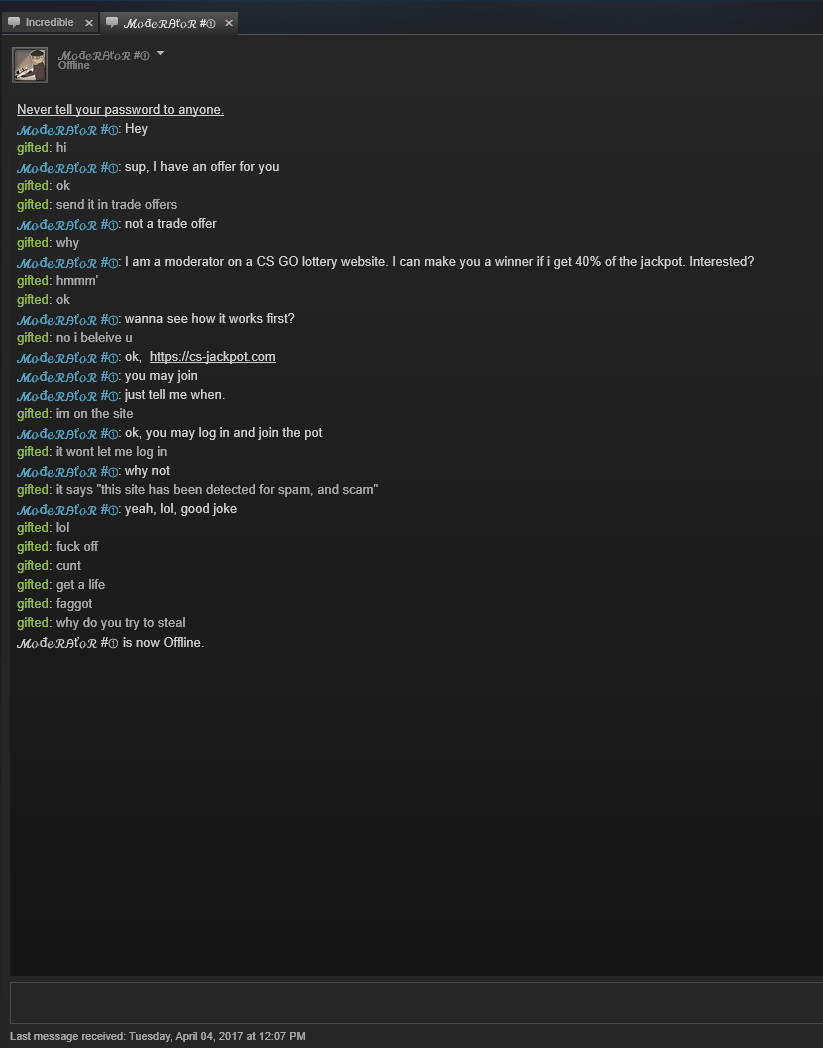Image resolution: width=823 pixels, height=1048 pixels.
Task: Click the Offline status under the header name
Action: 74,66
